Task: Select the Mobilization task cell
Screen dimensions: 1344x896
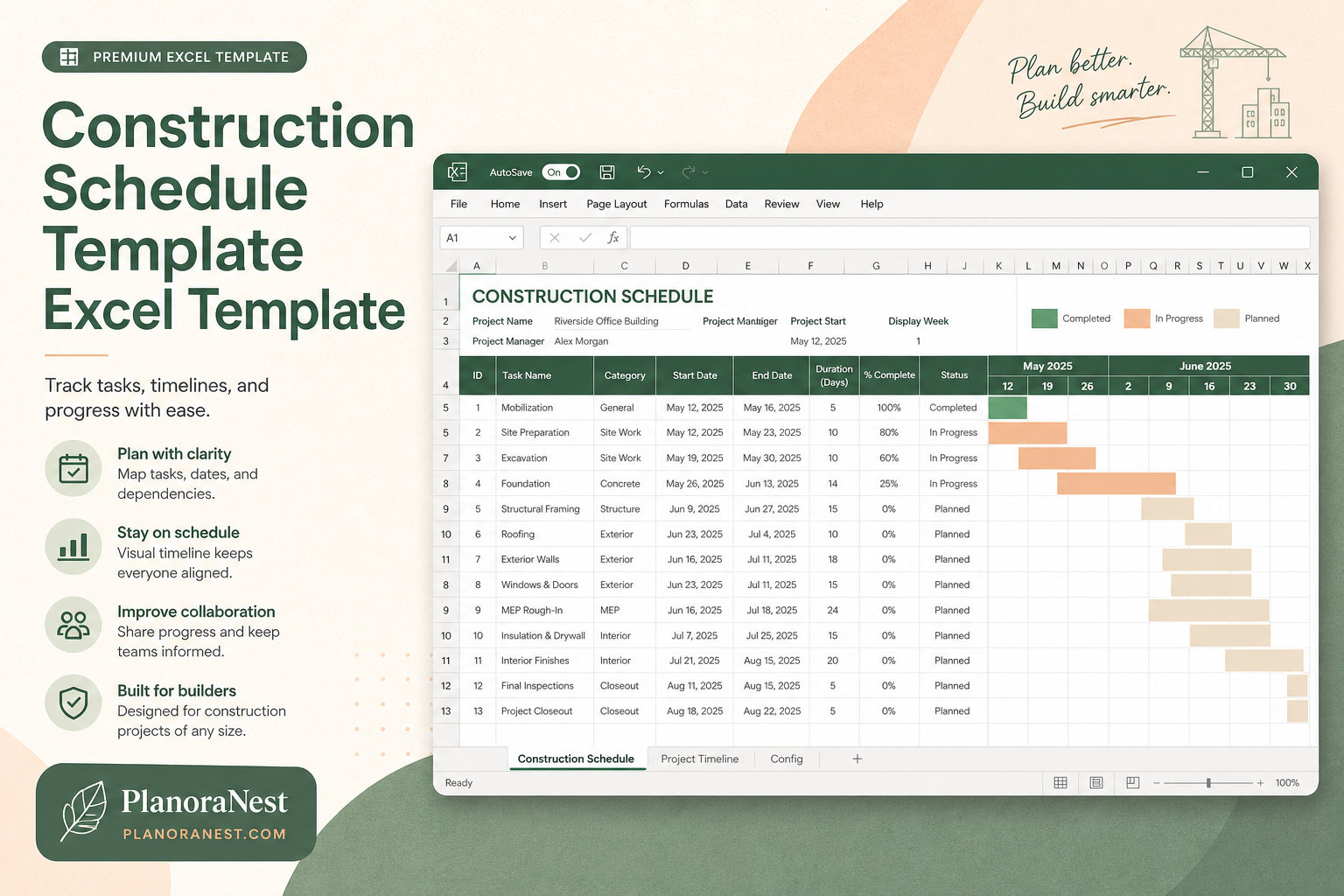Action: pos(544,408)
